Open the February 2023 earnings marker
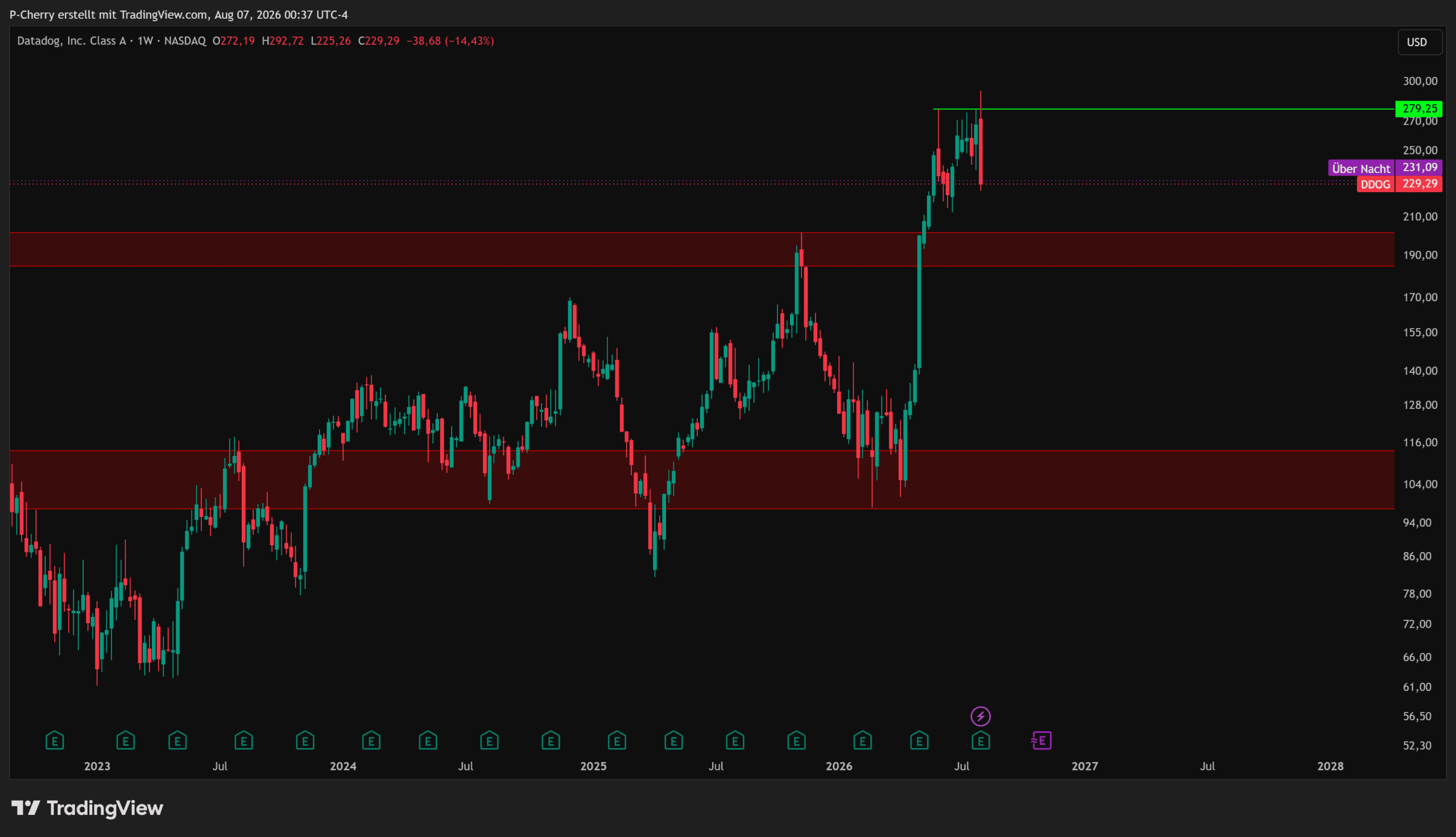The image size is (1456, 837). pos(125,740)
